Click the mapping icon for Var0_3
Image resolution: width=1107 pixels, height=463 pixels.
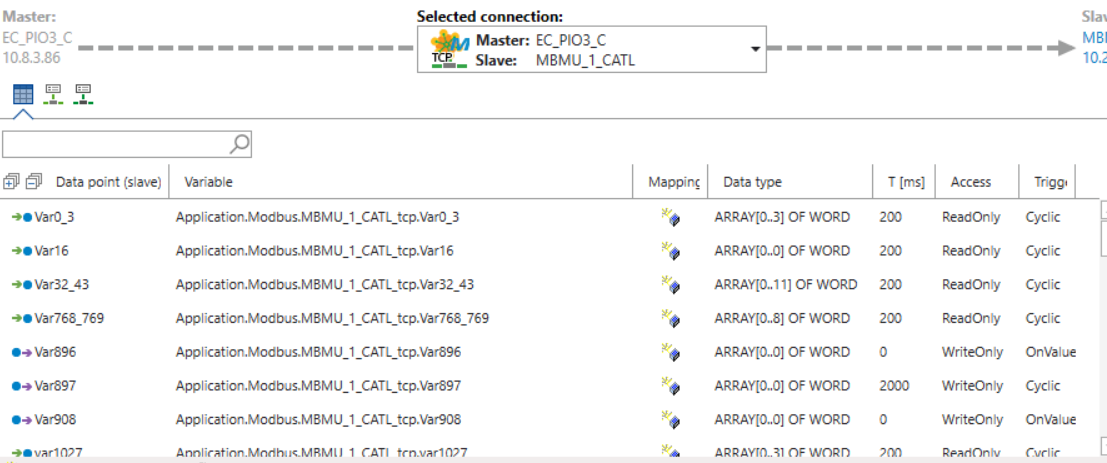click(x=669, y=218)
